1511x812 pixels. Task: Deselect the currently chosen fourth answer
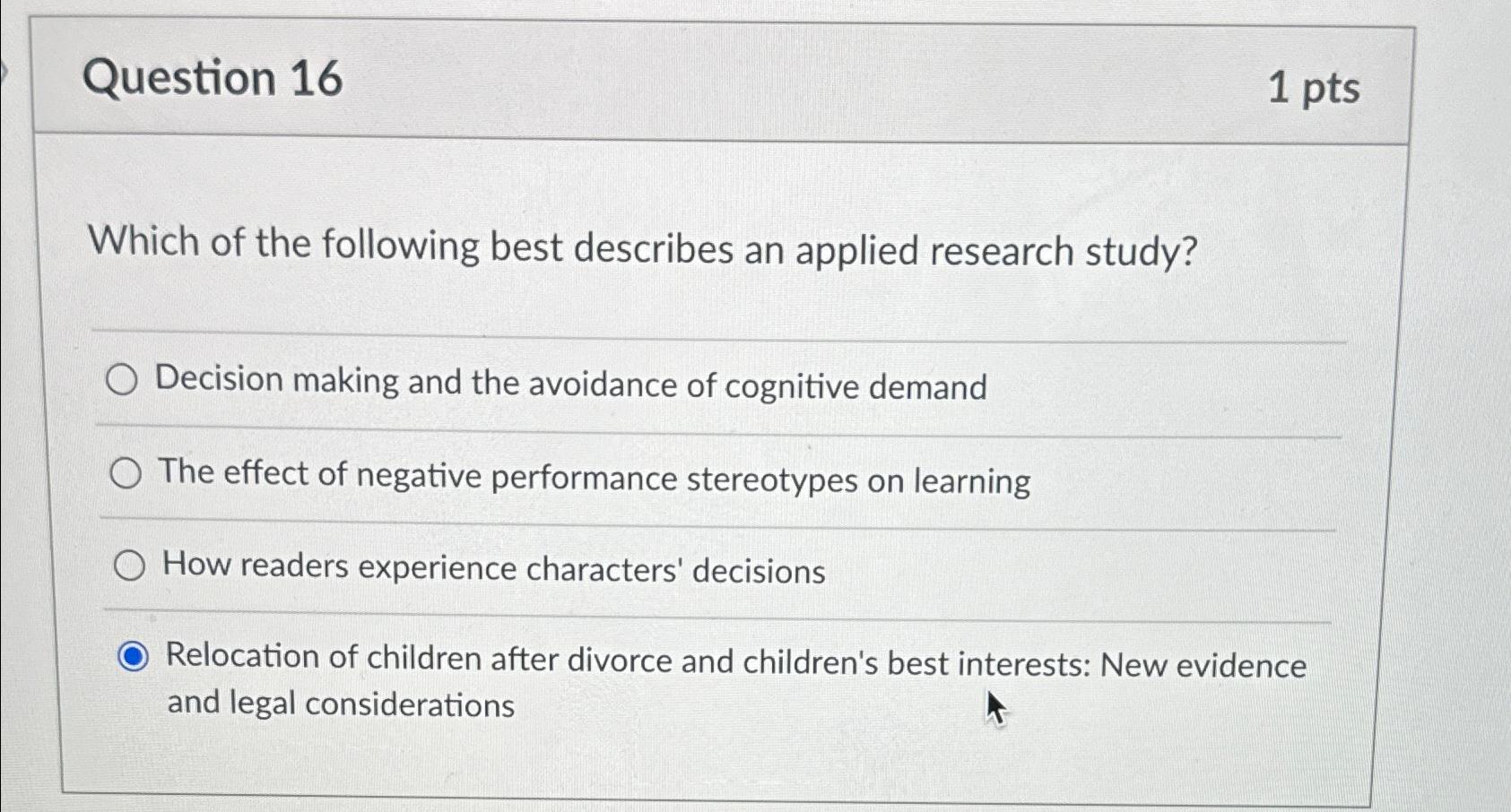(132, 659)
